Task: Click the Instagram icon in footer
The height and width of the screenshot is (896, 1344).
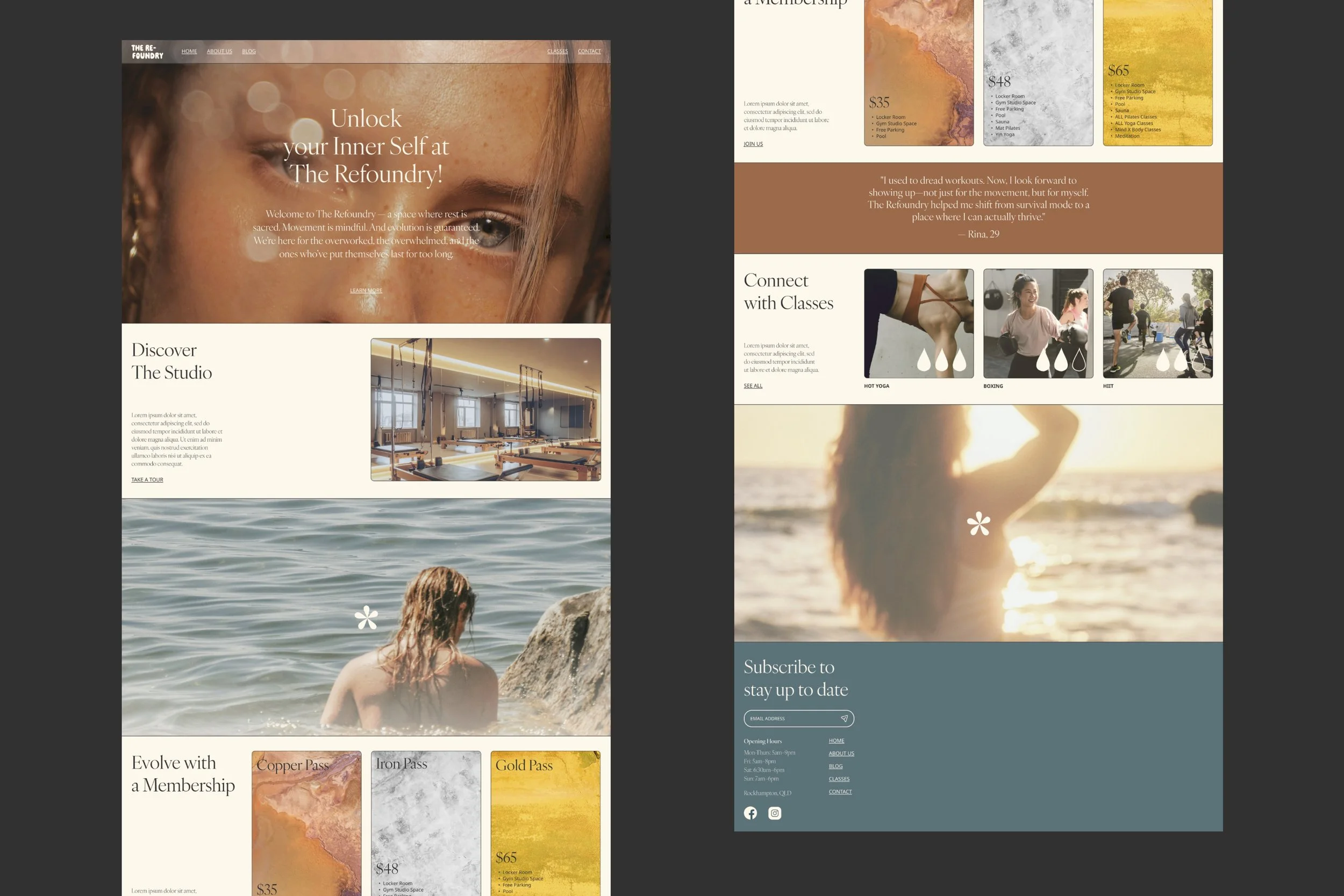Action: 774,813
